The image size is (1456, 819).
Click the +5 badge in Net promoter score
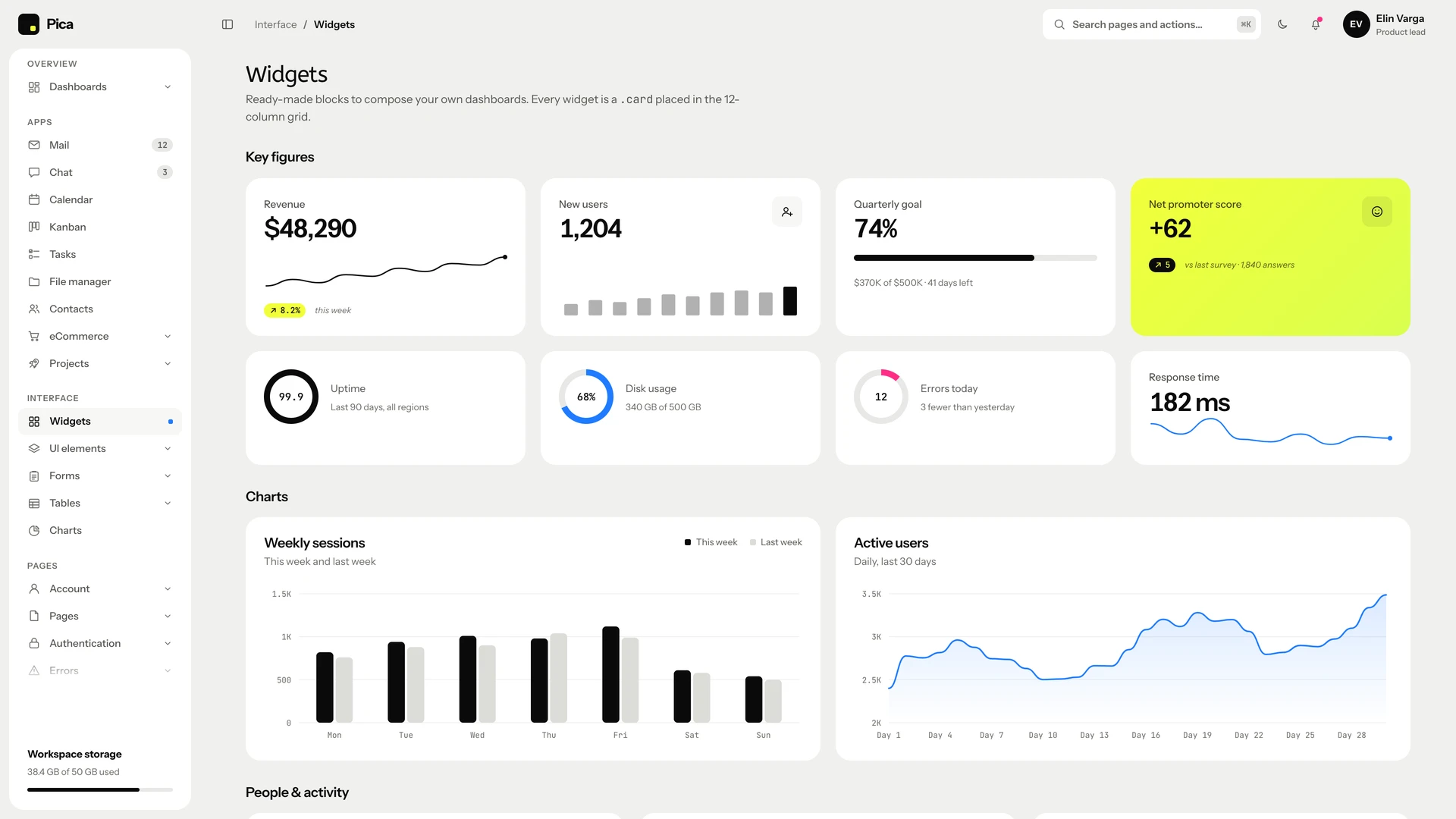(1162, 265)
